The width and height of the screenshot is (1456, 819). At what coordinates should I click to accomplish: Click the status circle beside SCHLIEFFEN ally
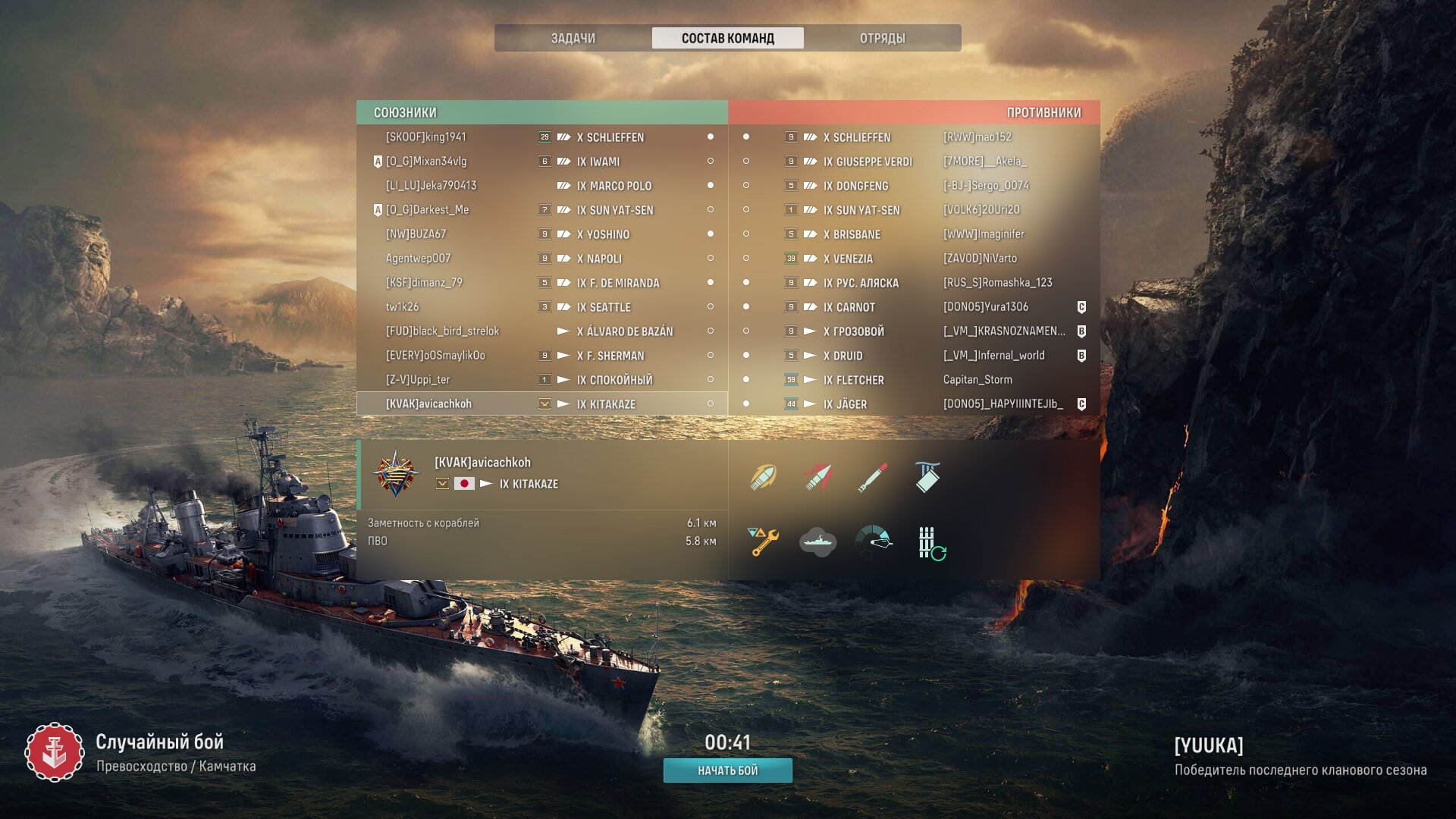tap(711, 137)
